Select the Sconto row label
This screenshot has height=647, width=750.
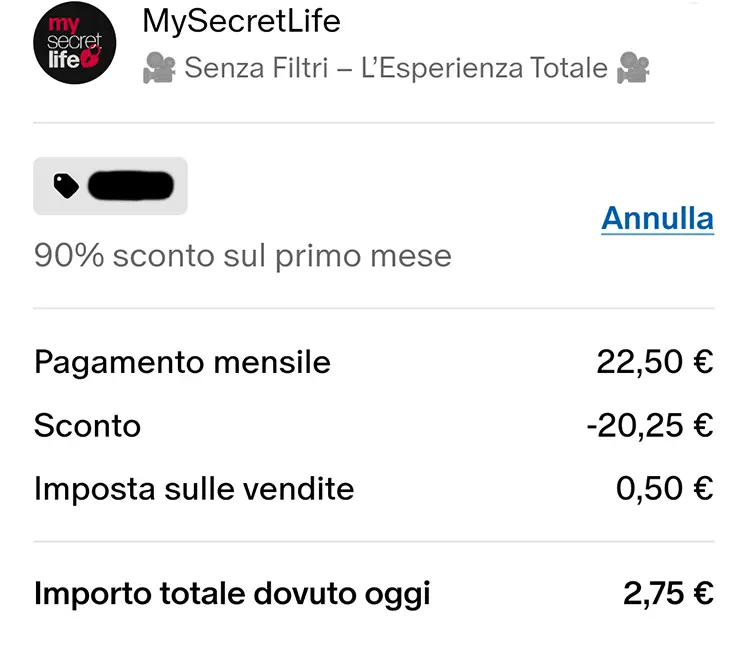87,426
